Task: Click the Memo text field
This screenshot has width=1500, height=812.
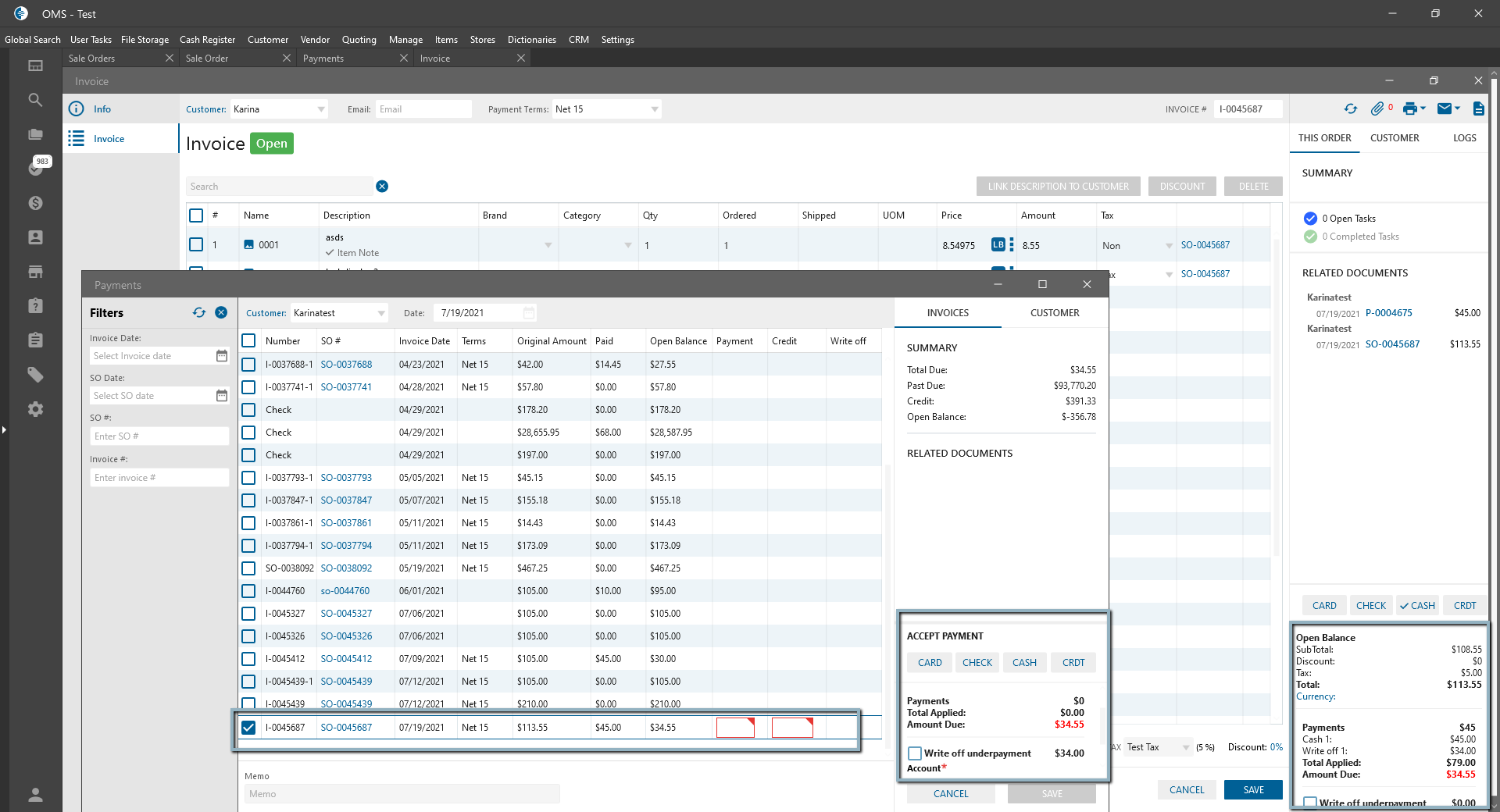Action: click(402, 794)
